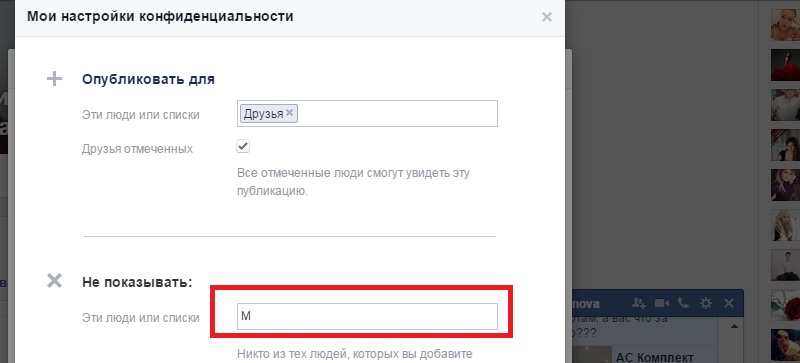Remove the Друзья token via its small x

coord(289,113)
